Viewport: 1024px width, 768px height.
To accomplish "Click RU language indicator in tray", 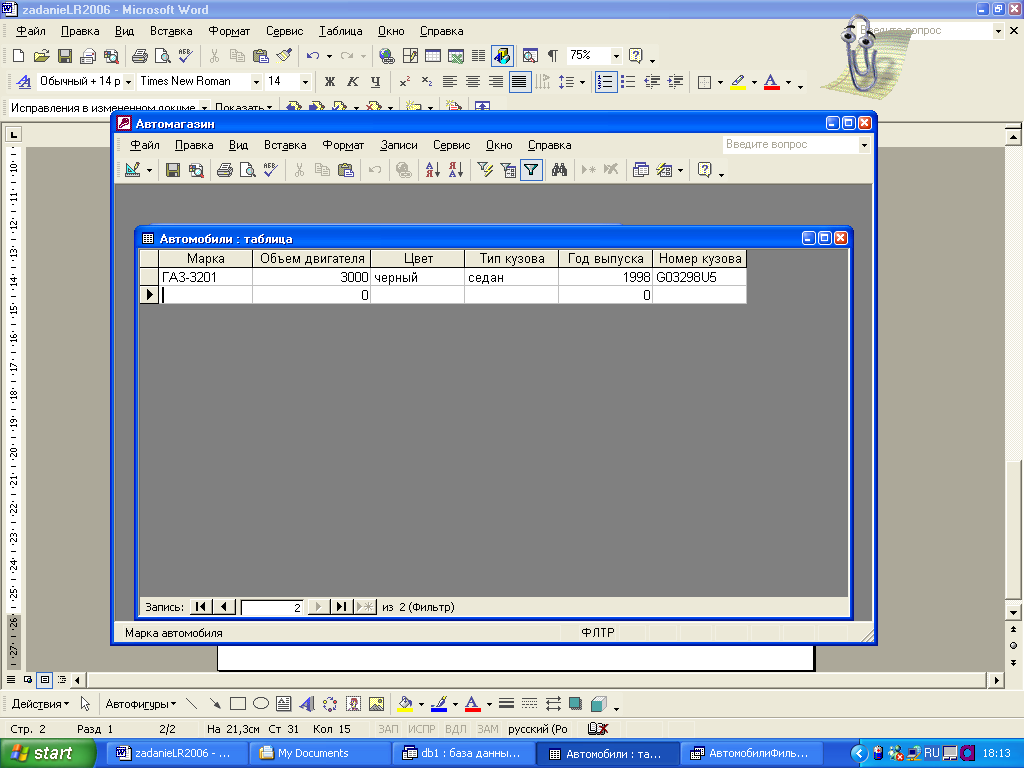I will pyautogui.click(x=931, y=753).
